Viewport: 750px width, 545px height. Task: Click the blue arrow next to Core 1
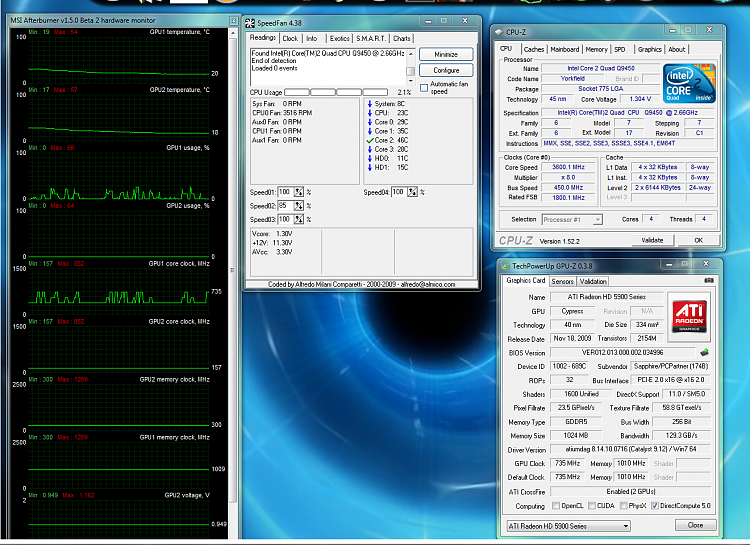pyautogui.click(x=370, y=131)
